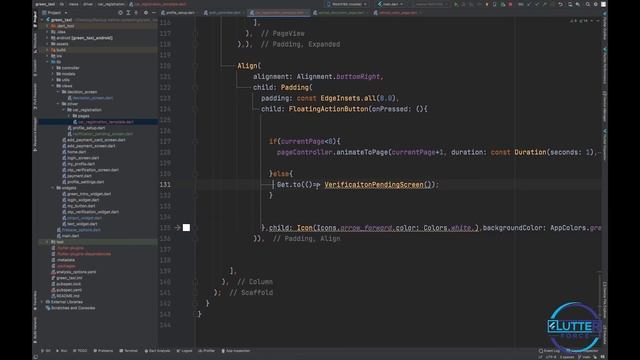Switch to the vehicle_color_page.dart tab

coord(397,13)
